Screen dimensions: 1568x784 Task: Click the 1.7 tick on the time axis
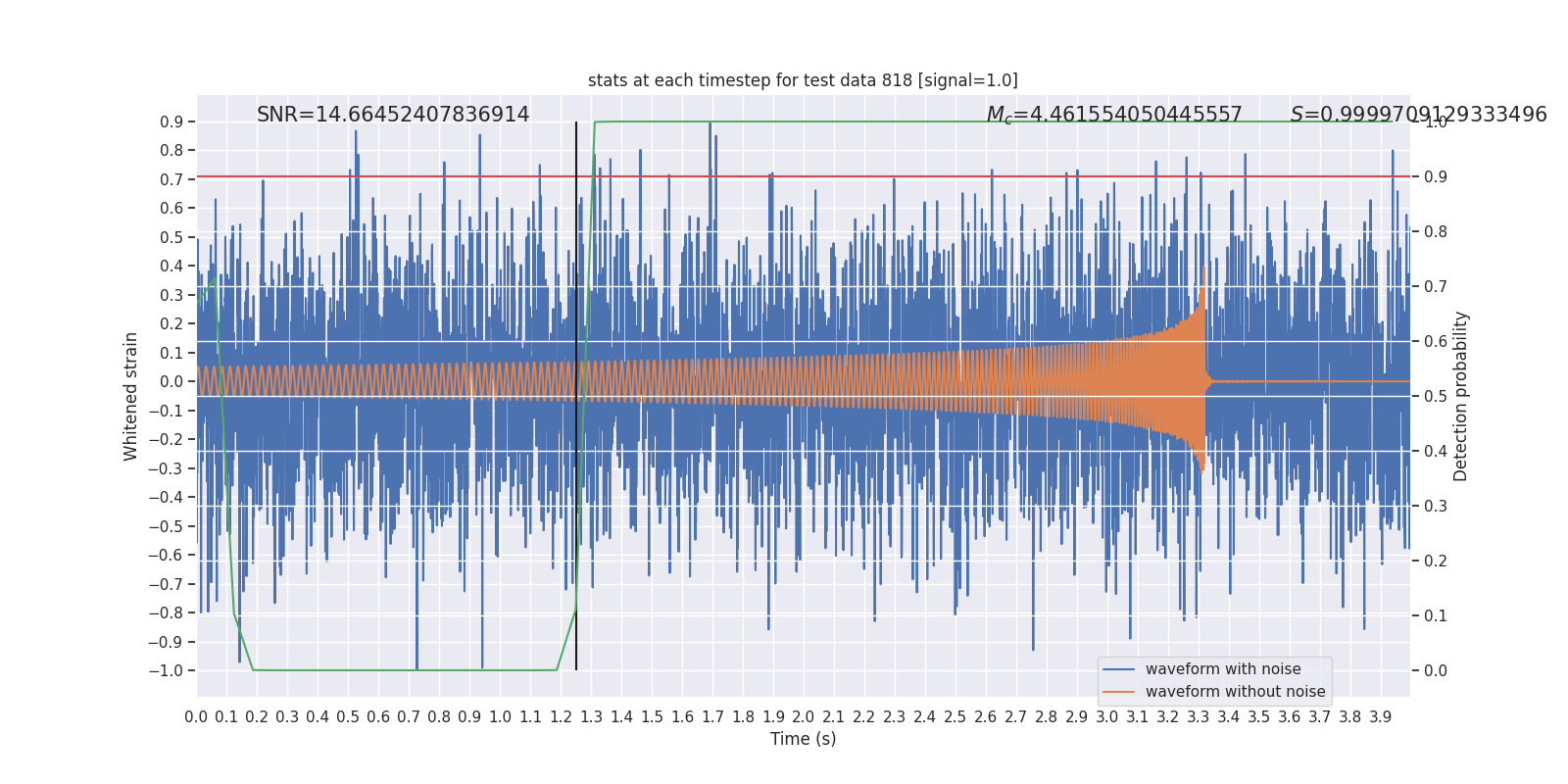tap(712, 717)
